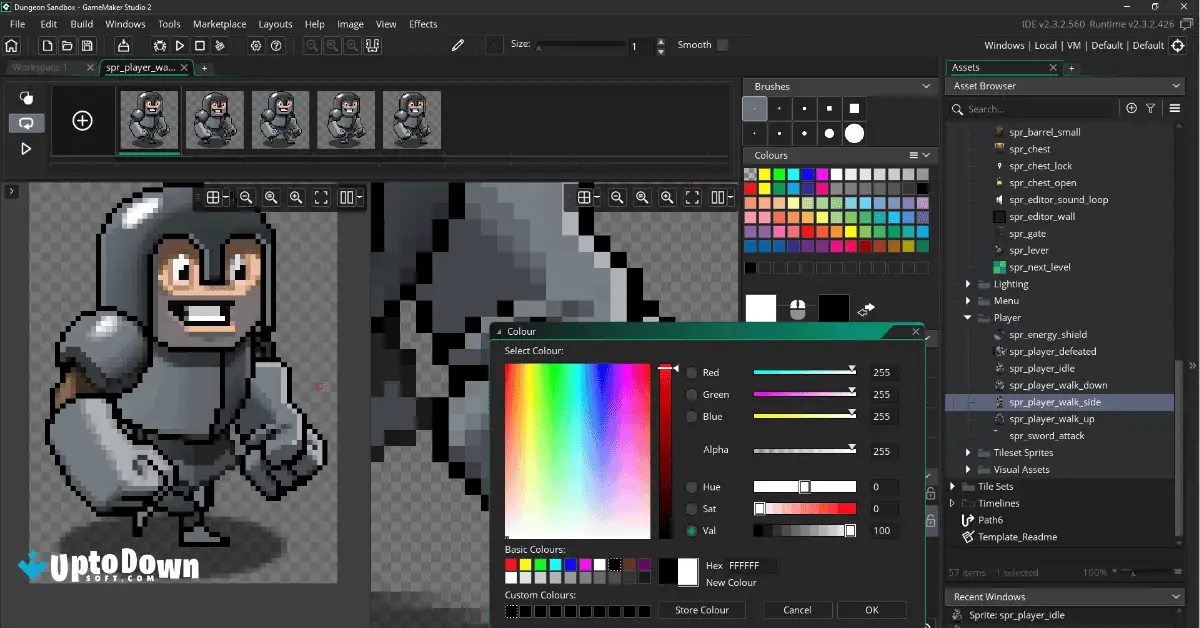Click the Store Colour button

click(702, 609)
